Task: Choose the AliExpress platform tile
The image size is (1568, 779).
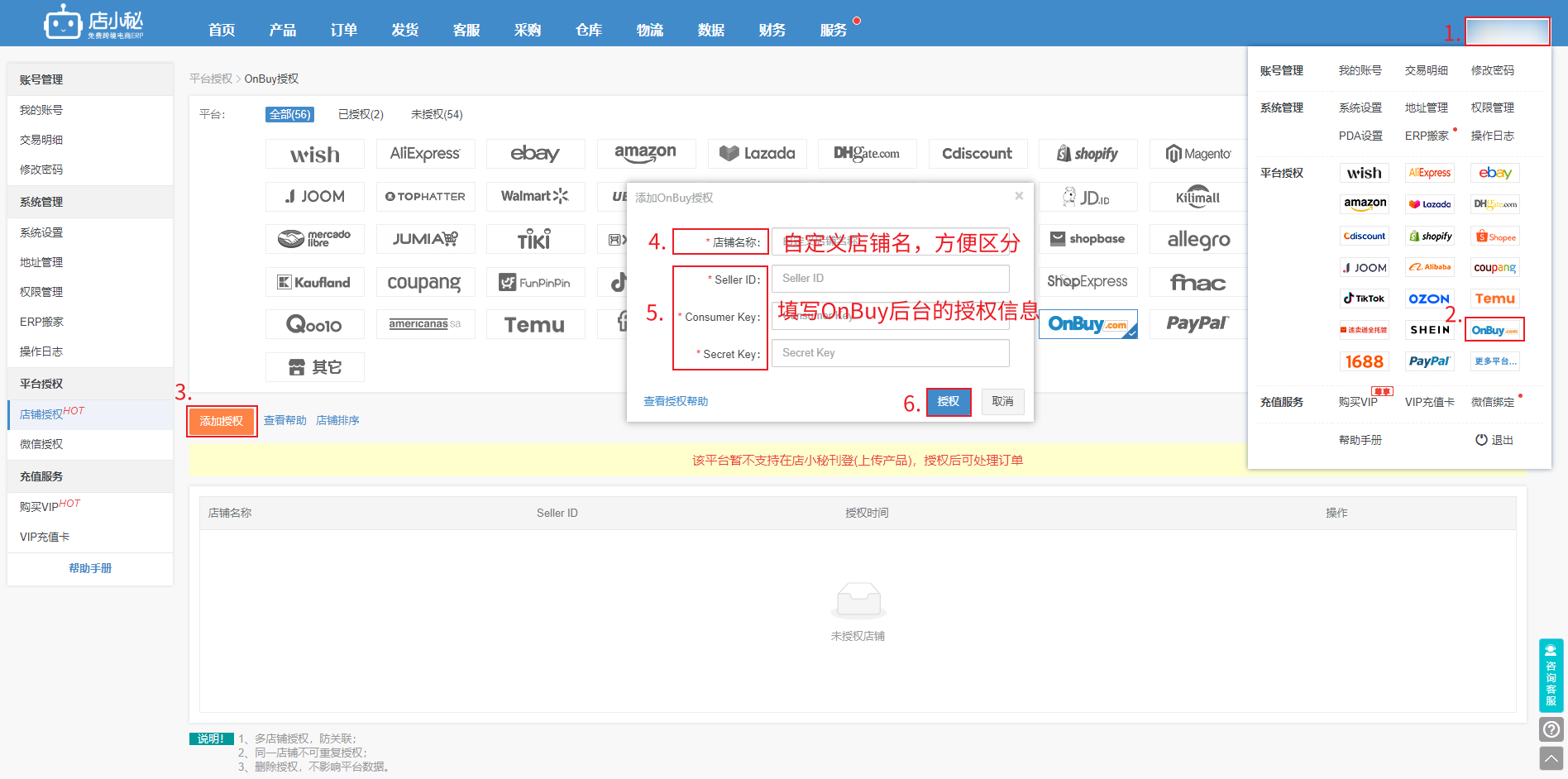Action: 425,154
